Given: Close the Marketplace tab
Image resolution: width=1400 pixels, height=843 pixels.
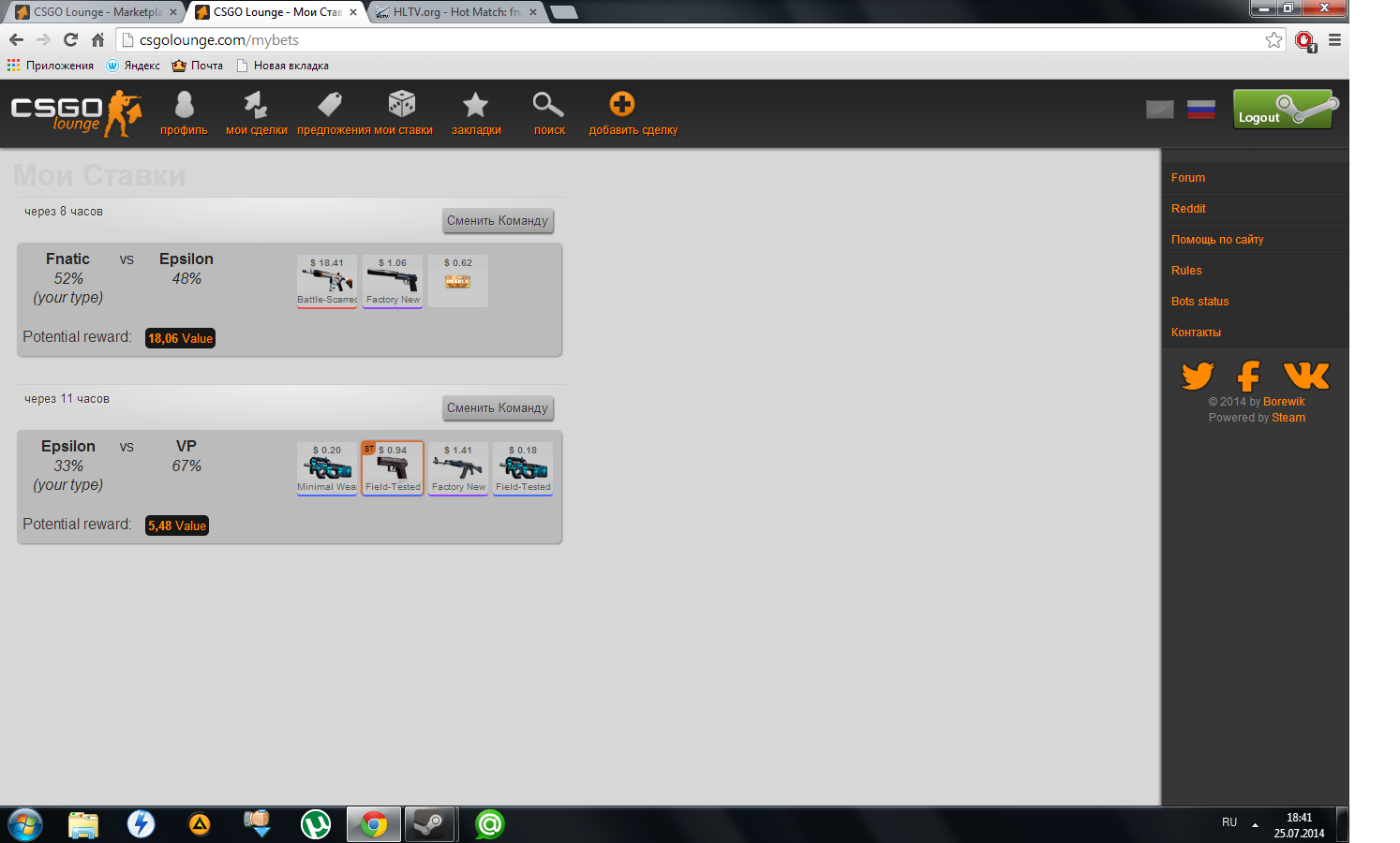Looking at the screenshot, I should pos(173,12).
